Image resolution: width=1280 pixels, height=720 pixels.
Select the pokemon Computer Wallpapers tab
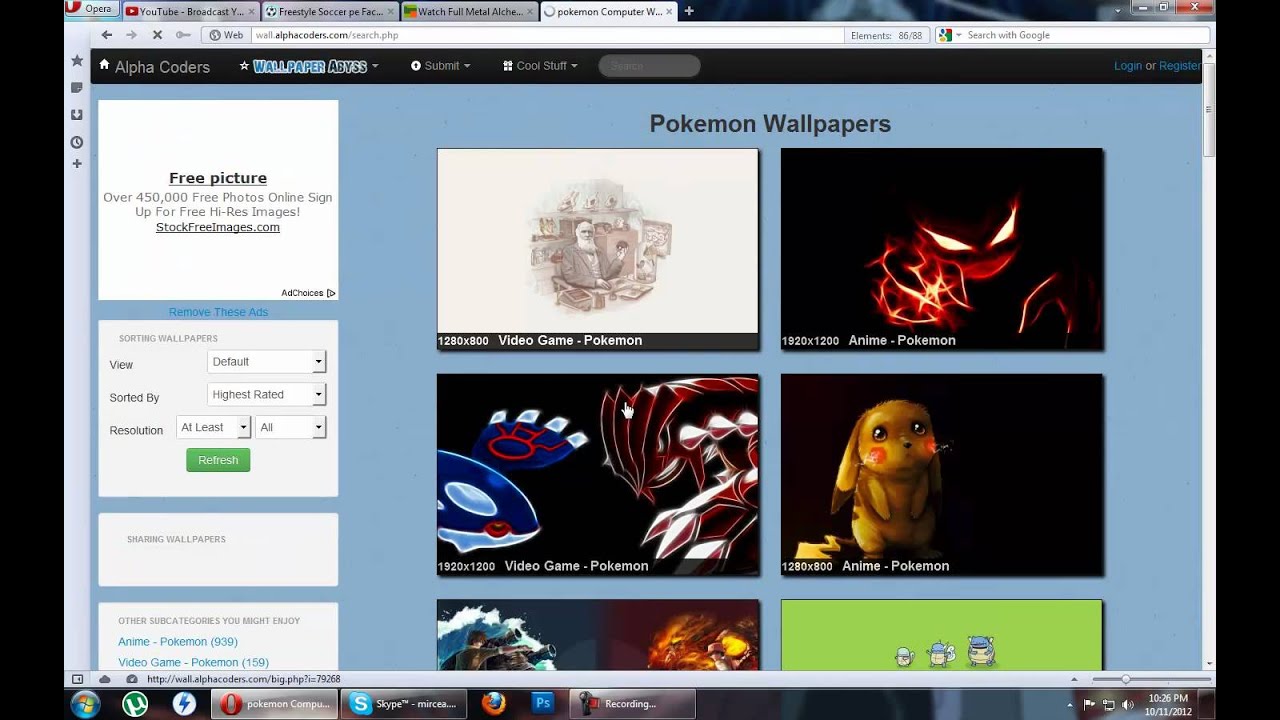click(608, 11)
